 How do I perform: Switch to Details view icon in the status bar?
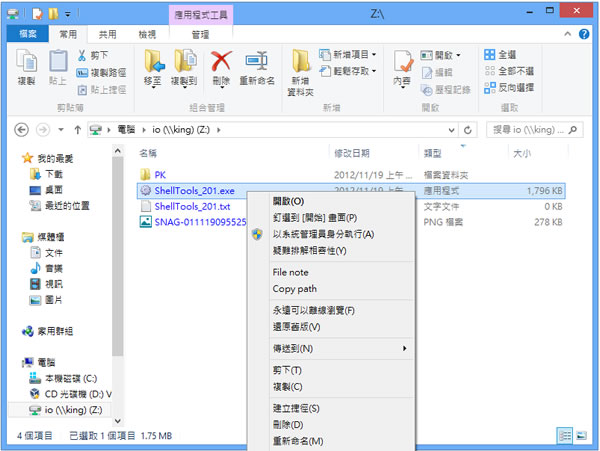pos(564,436)
